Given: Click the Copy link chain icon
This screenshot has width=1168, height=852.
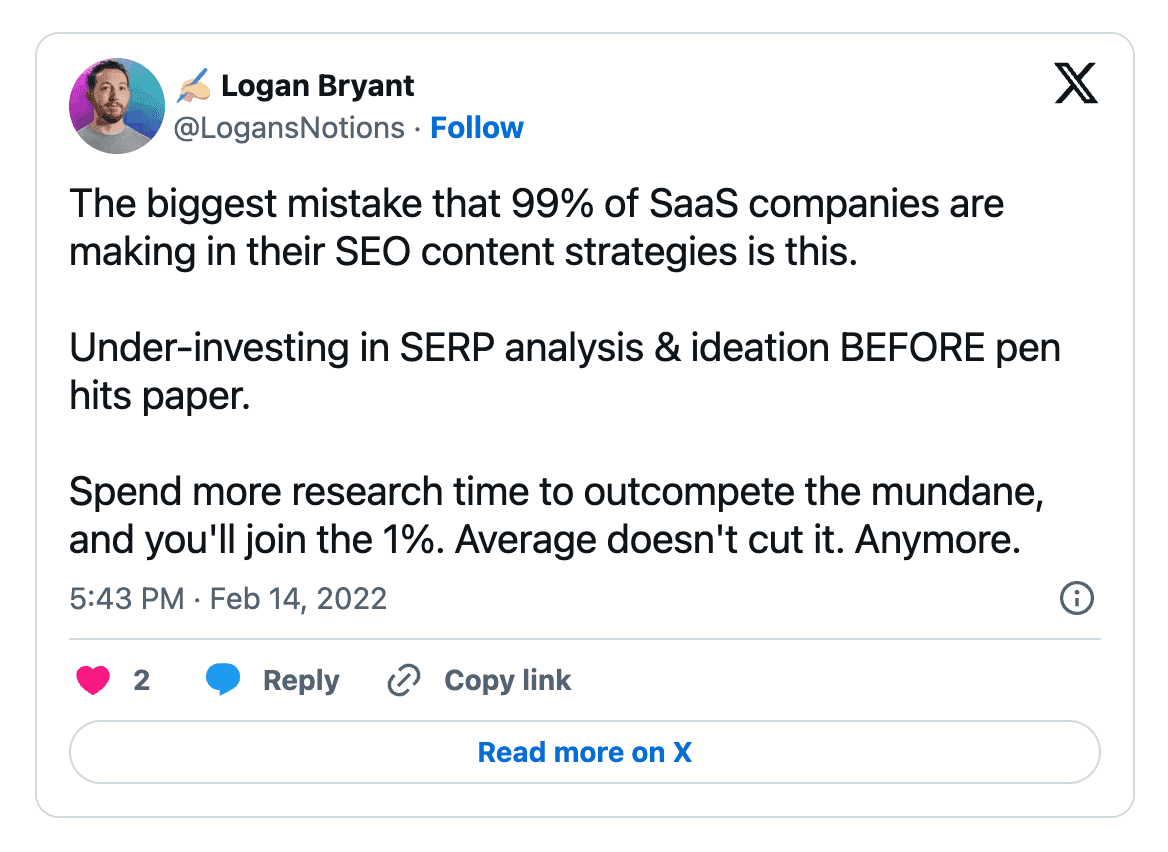Looking at the screenshot, I should pos(403,680).
